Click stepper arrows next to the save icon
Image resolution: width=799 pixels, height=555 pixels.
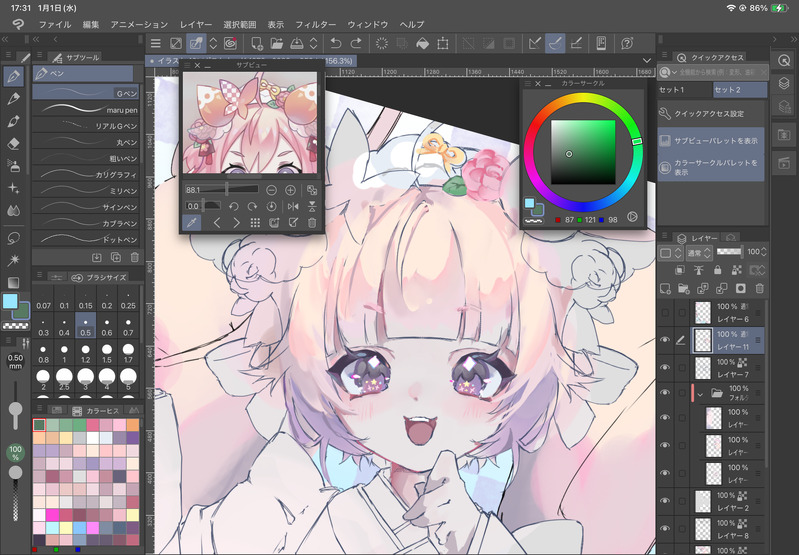pos(314,43)
